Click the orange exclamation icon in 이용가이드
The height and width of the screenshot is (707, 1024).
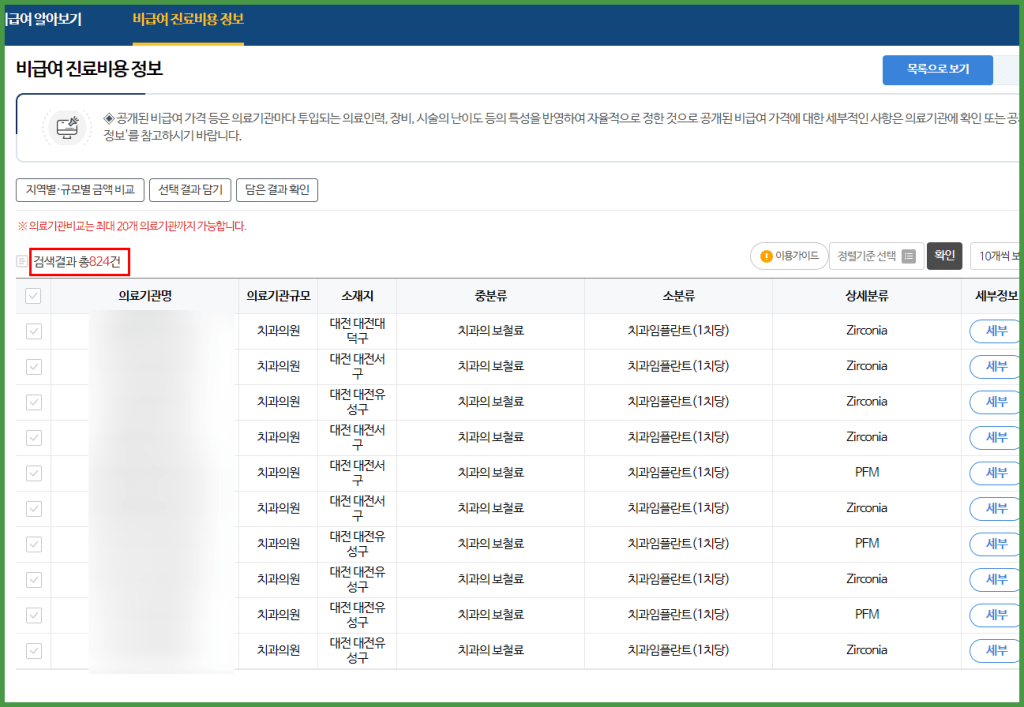click(x=767, y=257)
